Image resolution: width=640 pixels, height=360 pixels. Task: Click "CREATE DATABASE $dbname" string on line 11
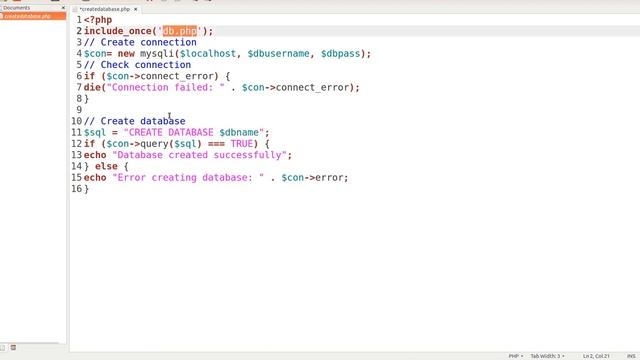(x=194, y=133)
